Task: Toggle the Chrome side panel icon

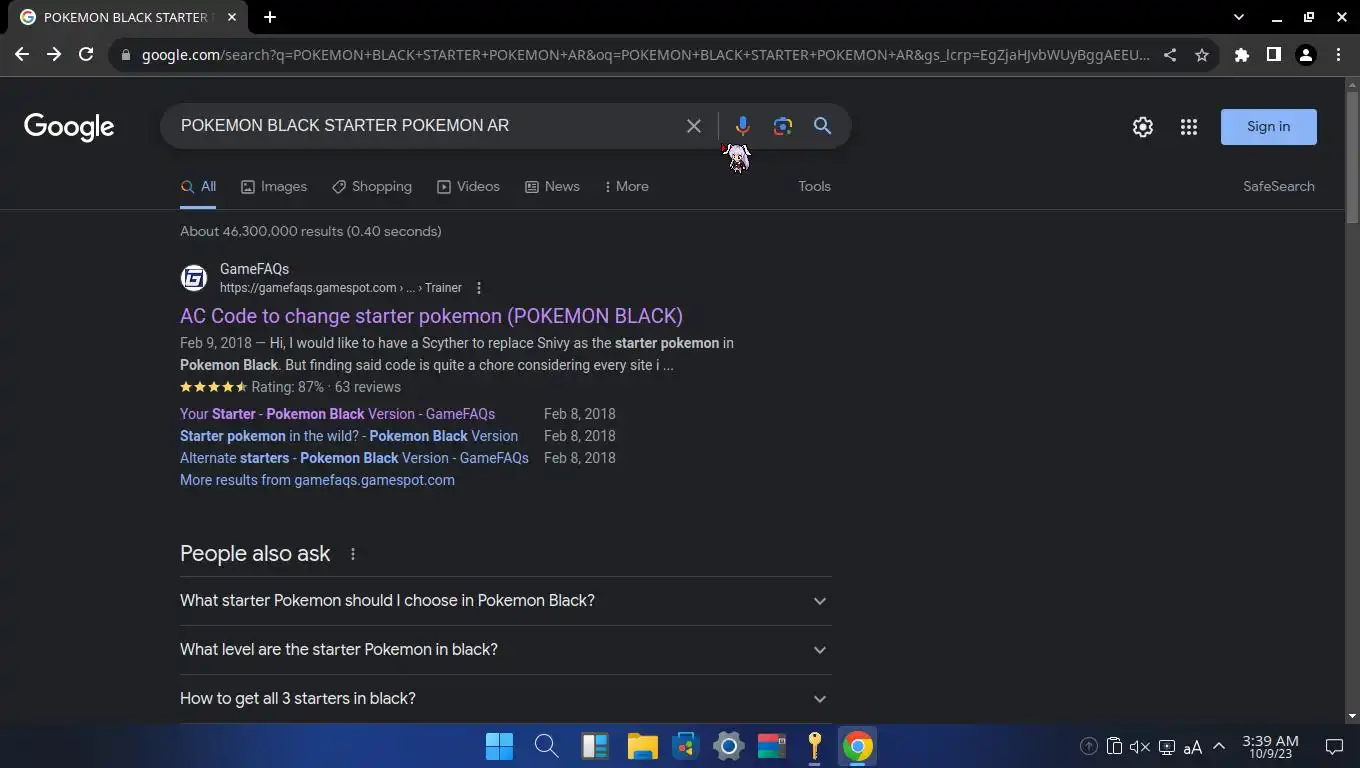Action: tap(1274, 55)
